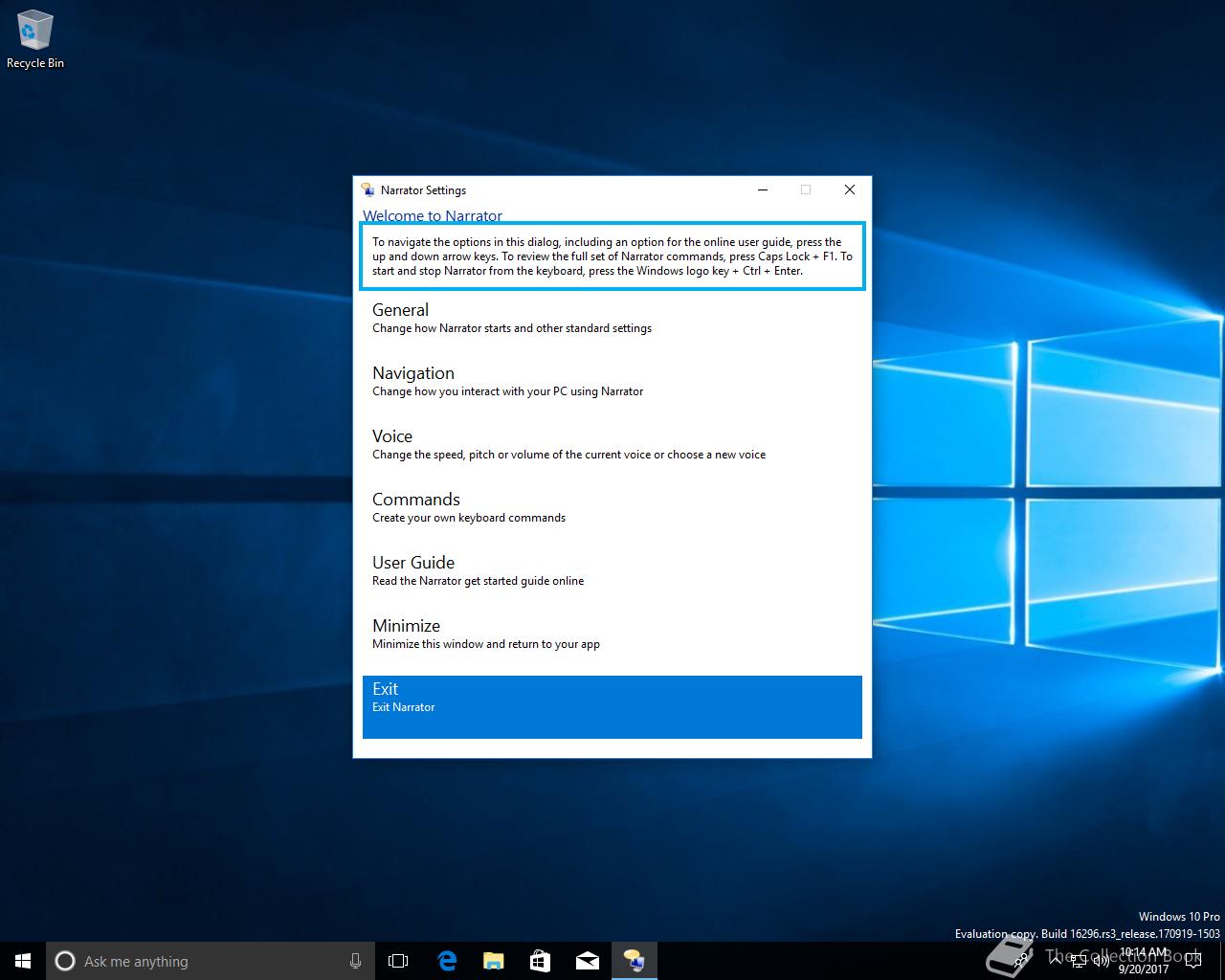Click the Cortana circle icon

(x=65, y=961)
